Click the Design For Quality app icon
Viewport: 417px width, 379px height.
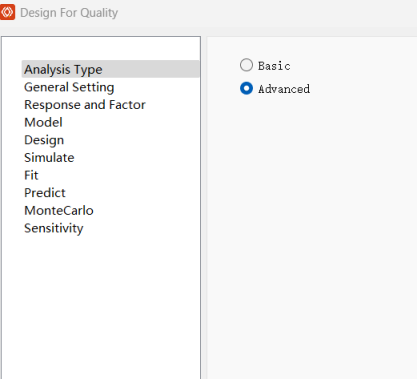[x=7, y=12]
